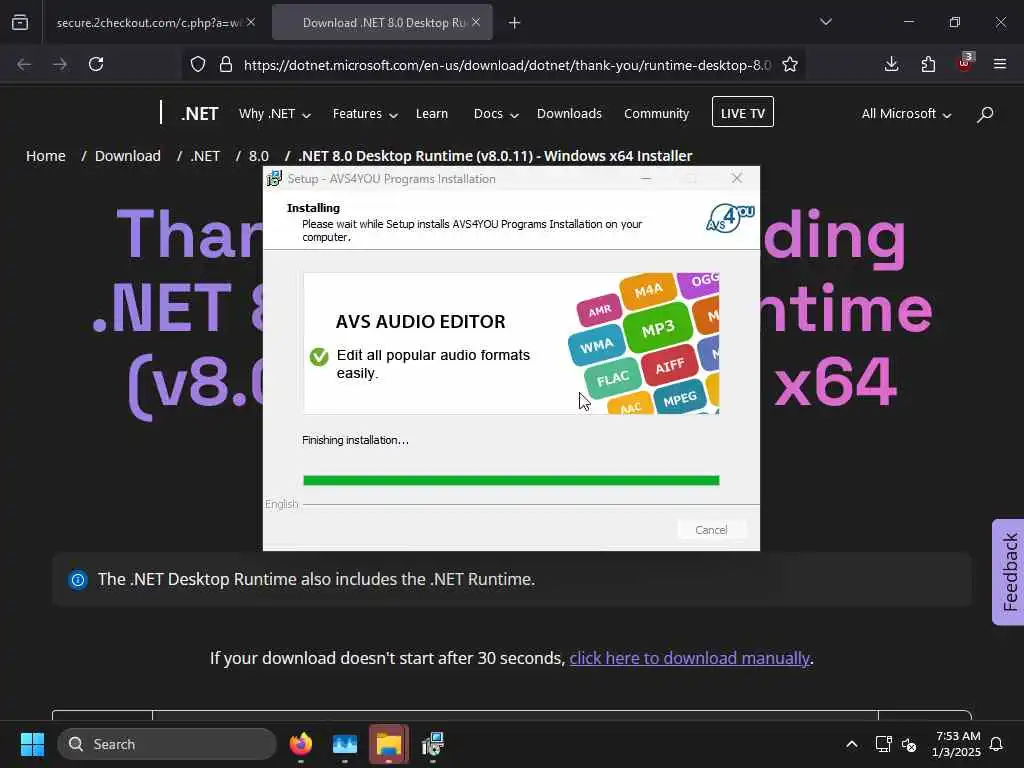
Task: Click the 'click here to download manually' link
Action: [x=690, y=658]
